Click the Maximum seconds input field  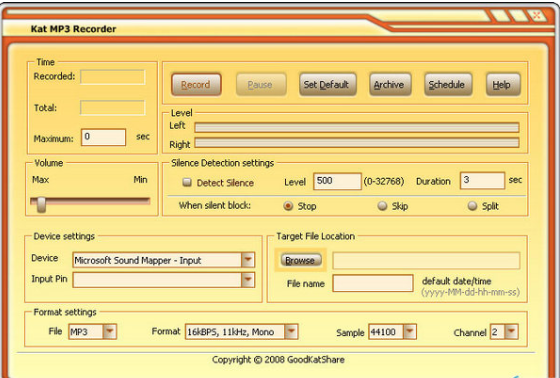click(x=104, y=137)
